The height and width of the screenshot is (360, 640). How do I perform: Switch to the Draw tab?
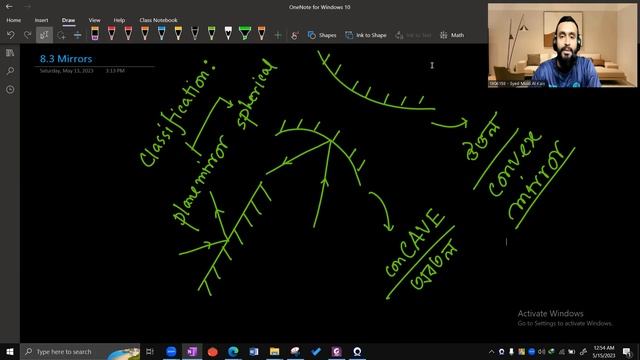(68, 20)
